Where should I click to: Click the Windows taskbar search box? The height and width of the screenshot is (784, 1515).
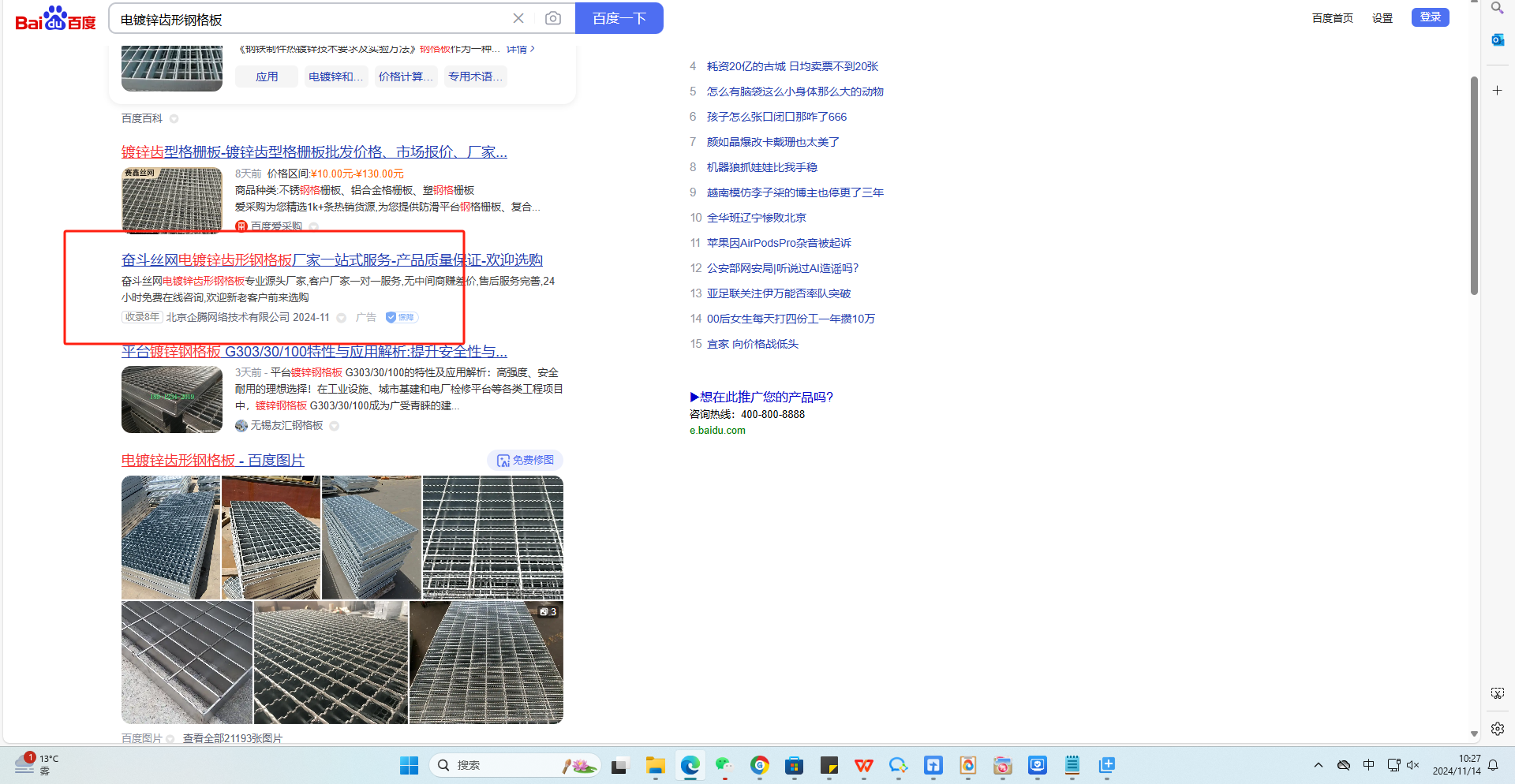coord(515,765)
